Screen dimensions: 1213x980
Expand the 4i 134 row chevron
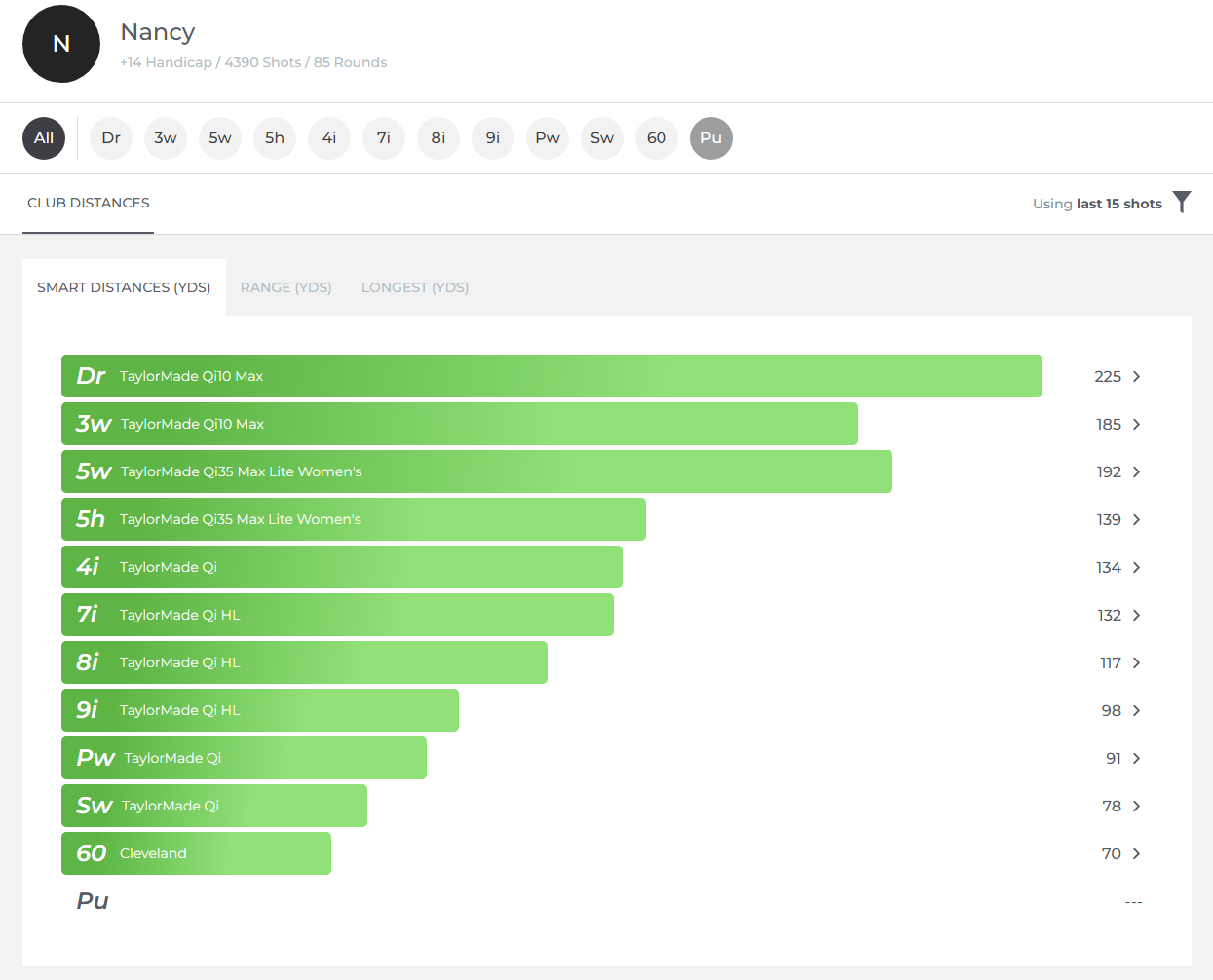[x=1136, y=567]
